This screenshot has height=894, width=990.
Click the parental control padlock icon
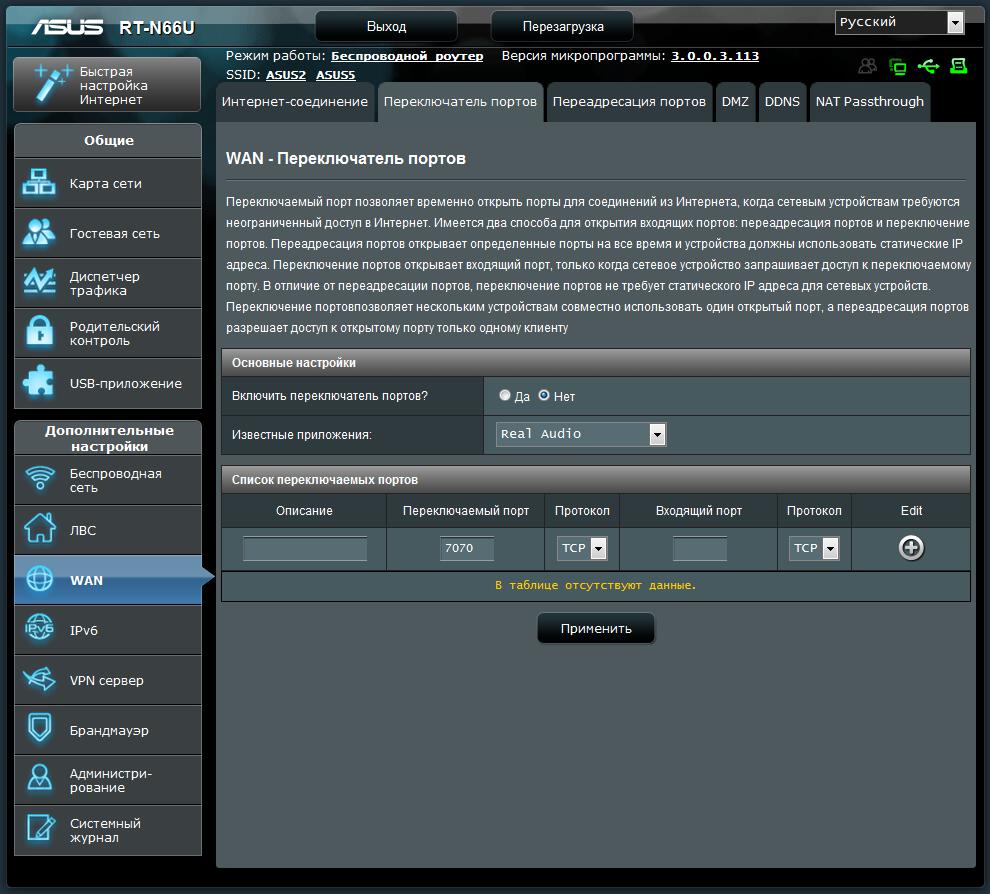[39, 333]
